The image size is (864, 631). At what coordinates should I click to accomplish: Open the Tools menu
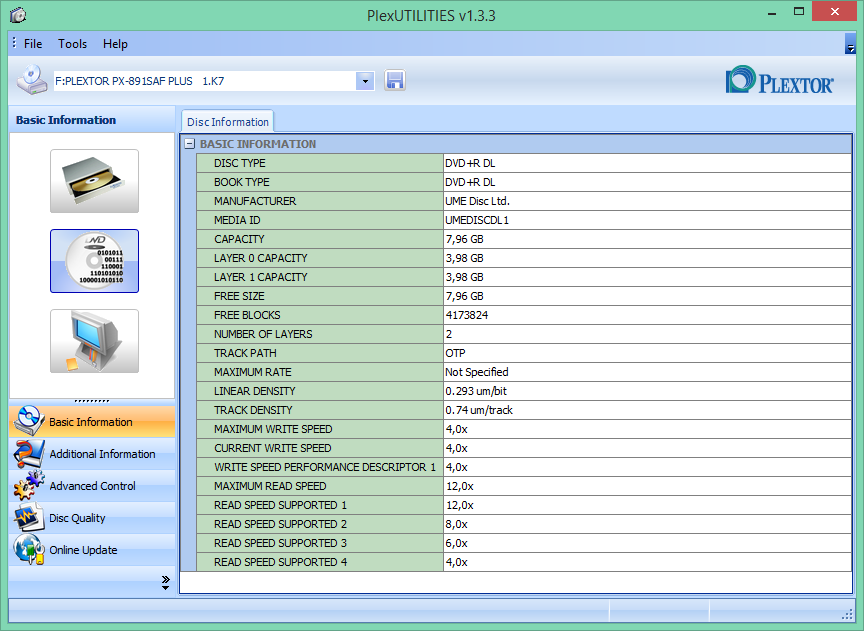(x=73, y=44)
